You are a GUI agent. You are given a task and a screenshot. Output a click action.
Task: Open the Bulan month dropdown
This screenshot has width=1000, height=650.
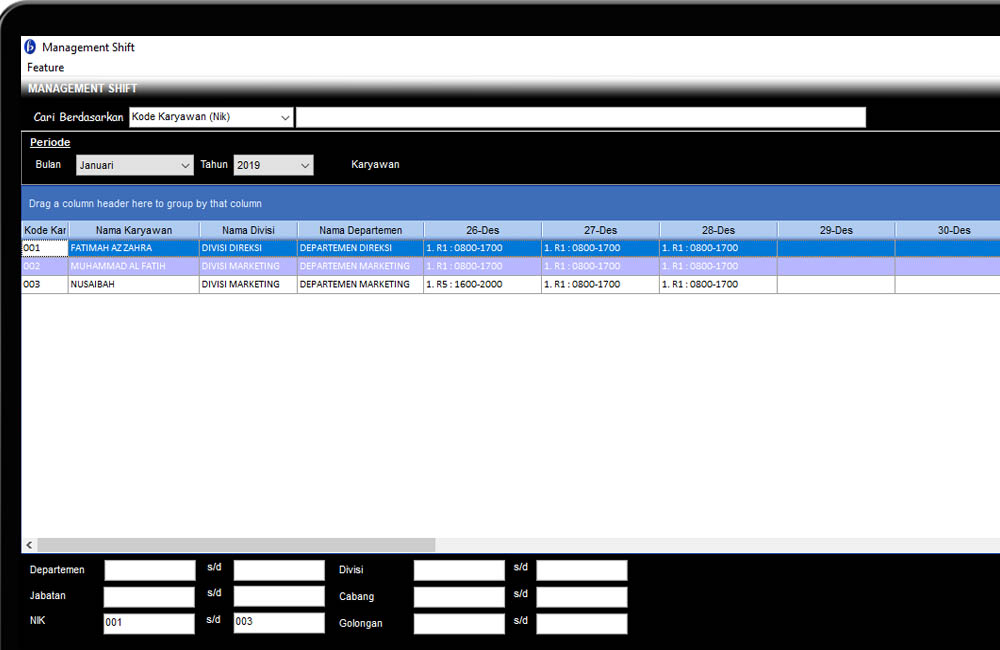[x=185, y=165]
